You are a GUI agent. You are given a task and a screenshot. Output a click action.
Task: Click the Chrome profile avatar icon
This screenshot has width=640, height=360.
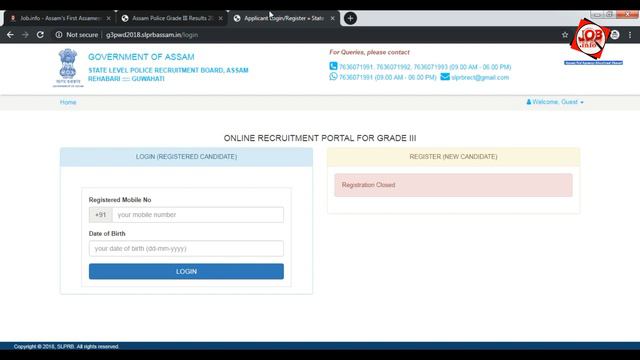tap(615, 35)
